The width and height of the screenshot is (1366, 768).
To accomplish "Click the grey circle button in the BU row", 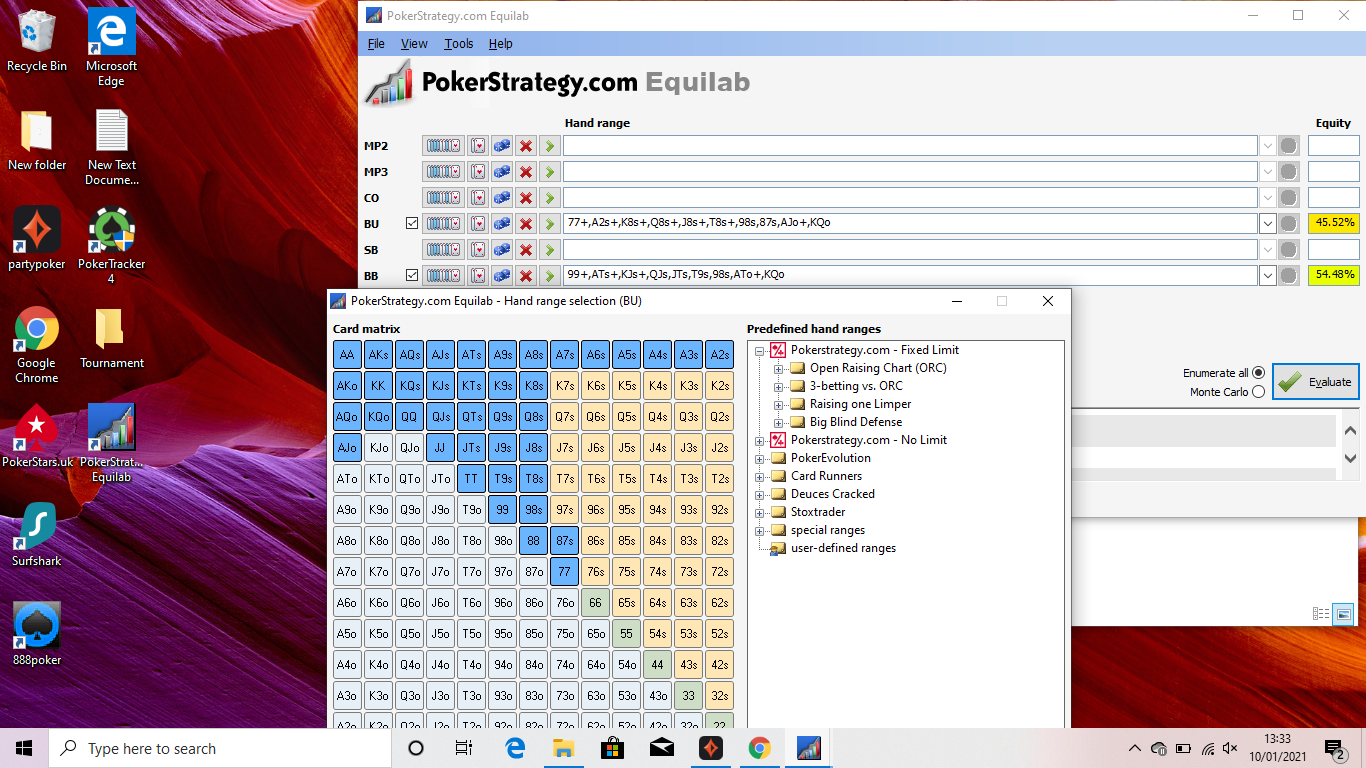I will click(1289, 223).
